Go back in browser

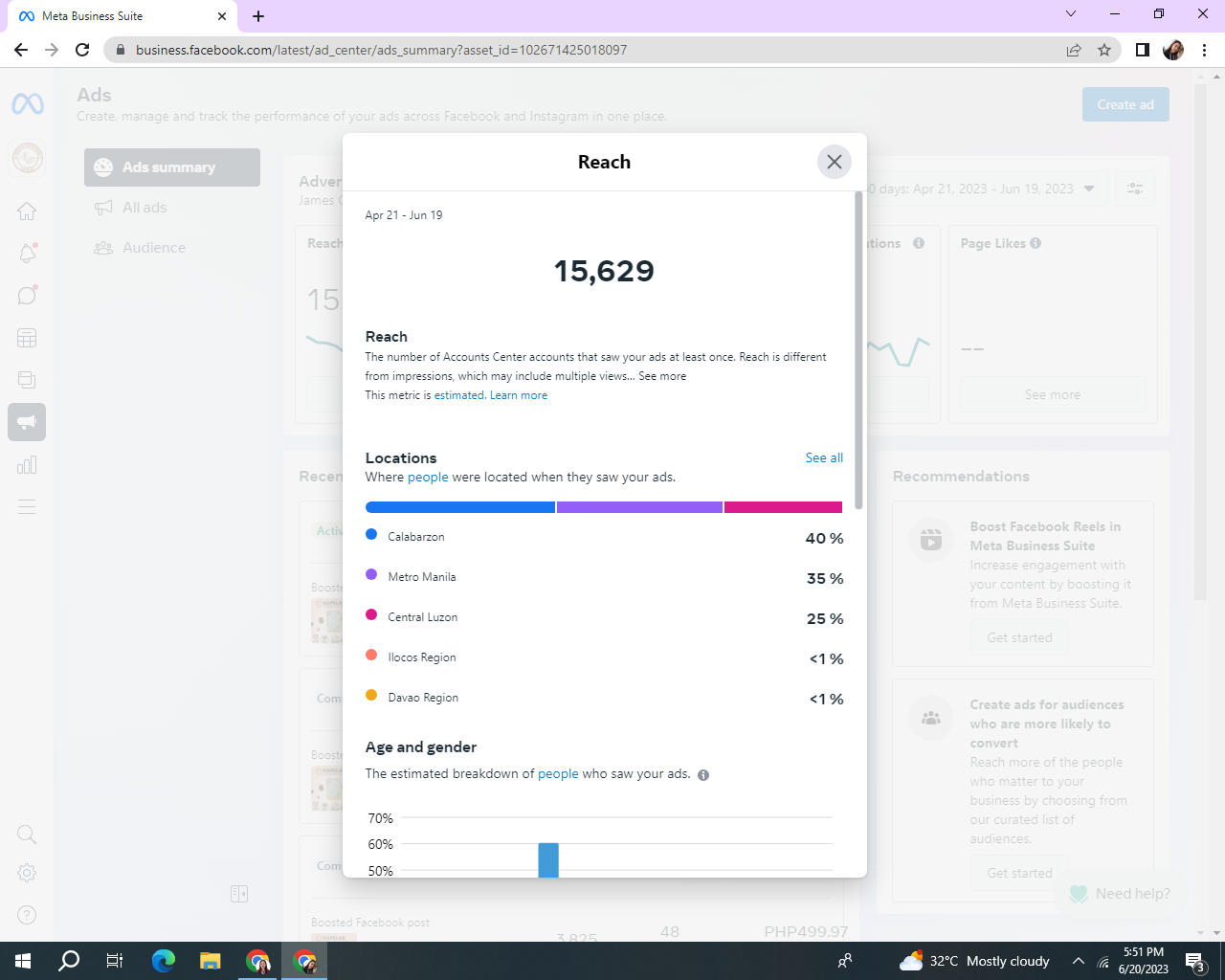(21, 50)
